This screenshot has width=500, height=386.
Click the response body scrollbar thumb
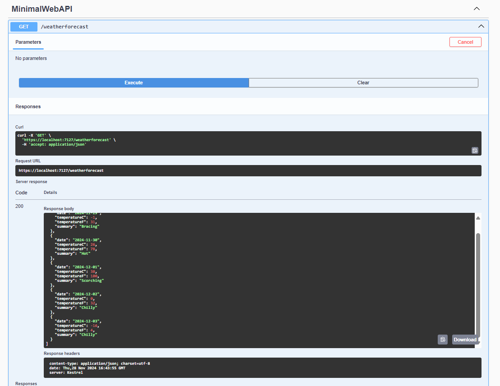(478, 287)
